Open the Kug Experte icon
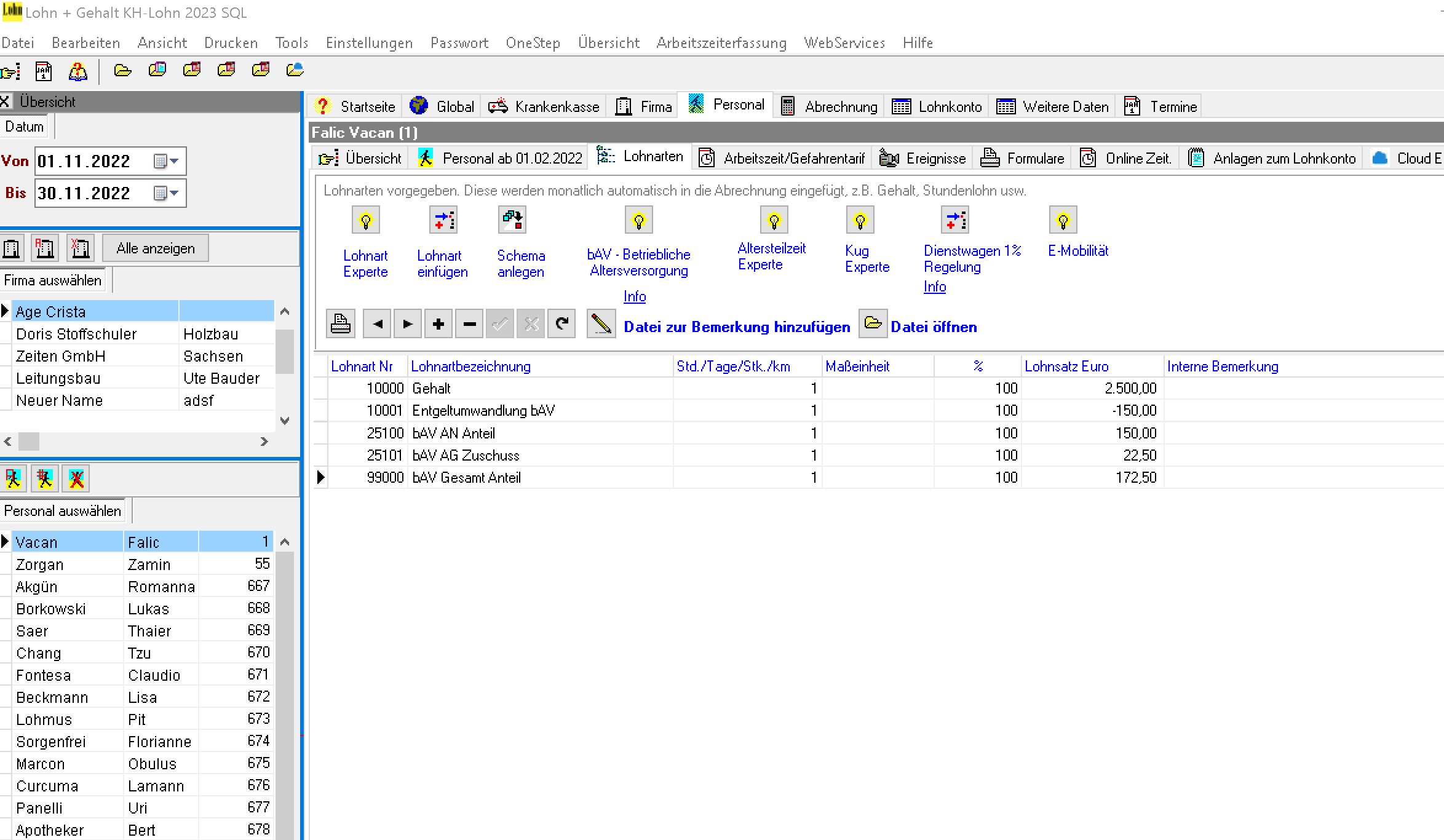1444x840 pixels. pos(860,220)
